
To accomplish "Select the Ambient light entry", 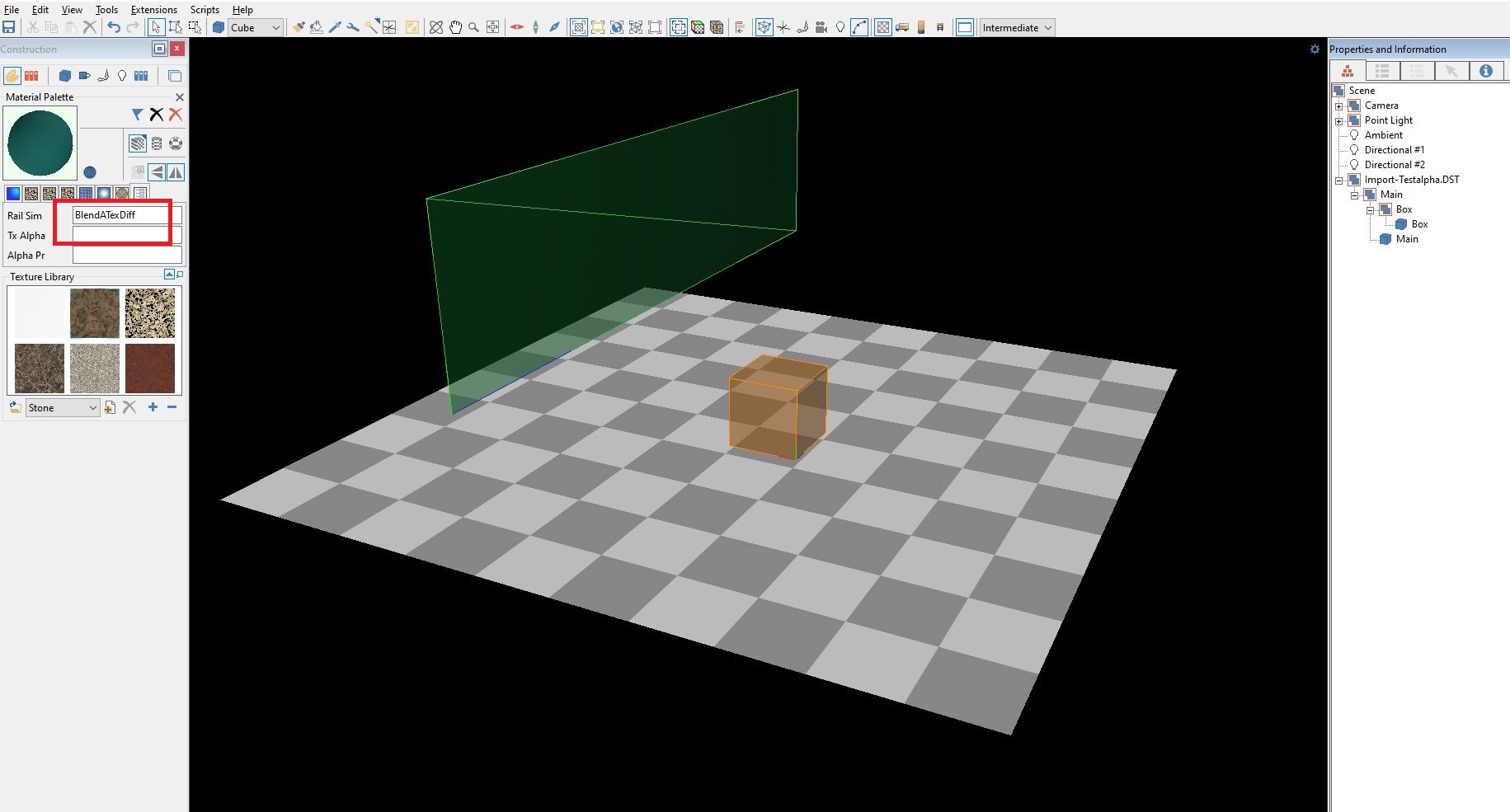I will pos(1384,135).
